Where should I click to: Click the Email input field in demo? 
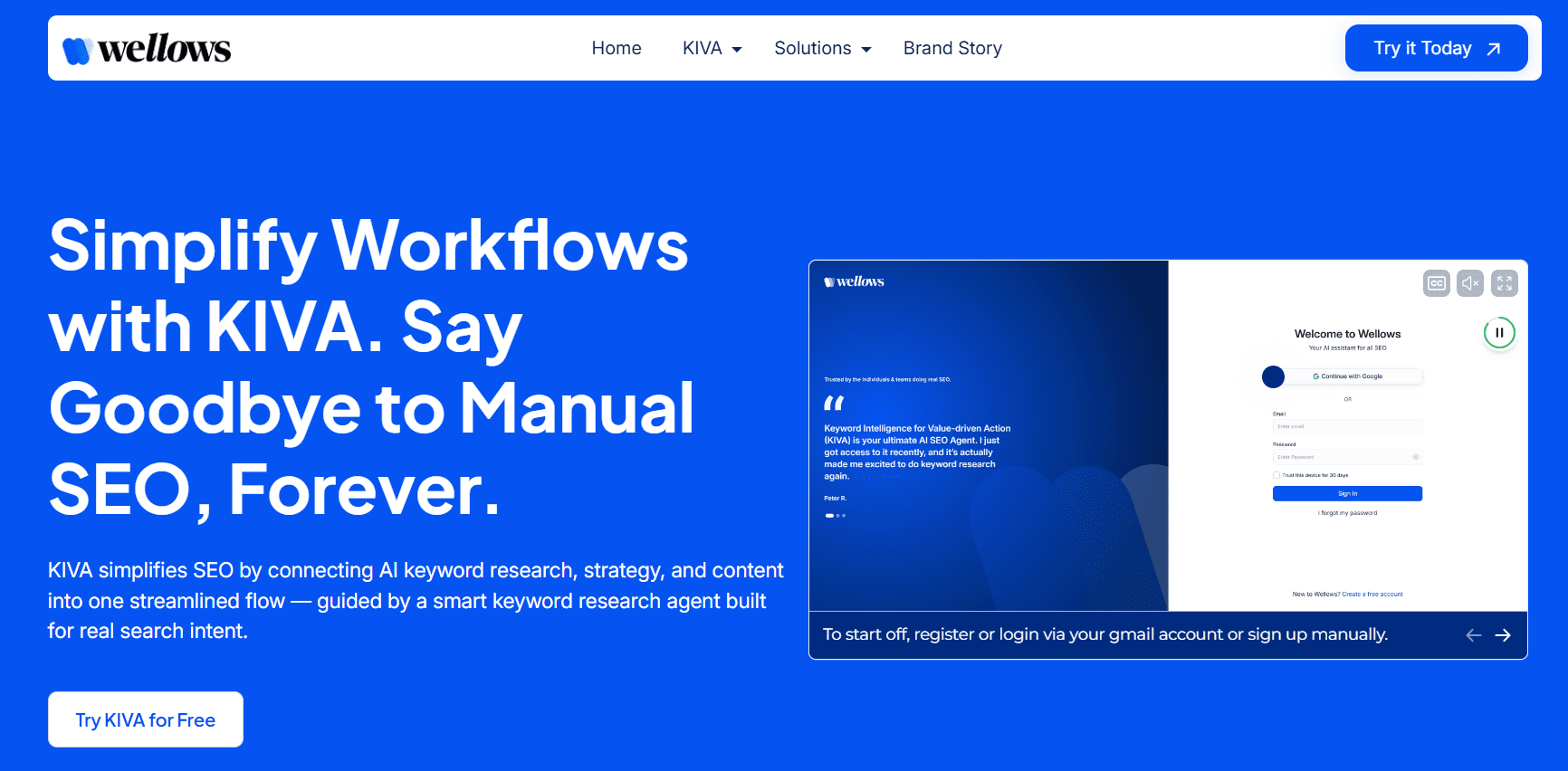[x=1347, y=426]
